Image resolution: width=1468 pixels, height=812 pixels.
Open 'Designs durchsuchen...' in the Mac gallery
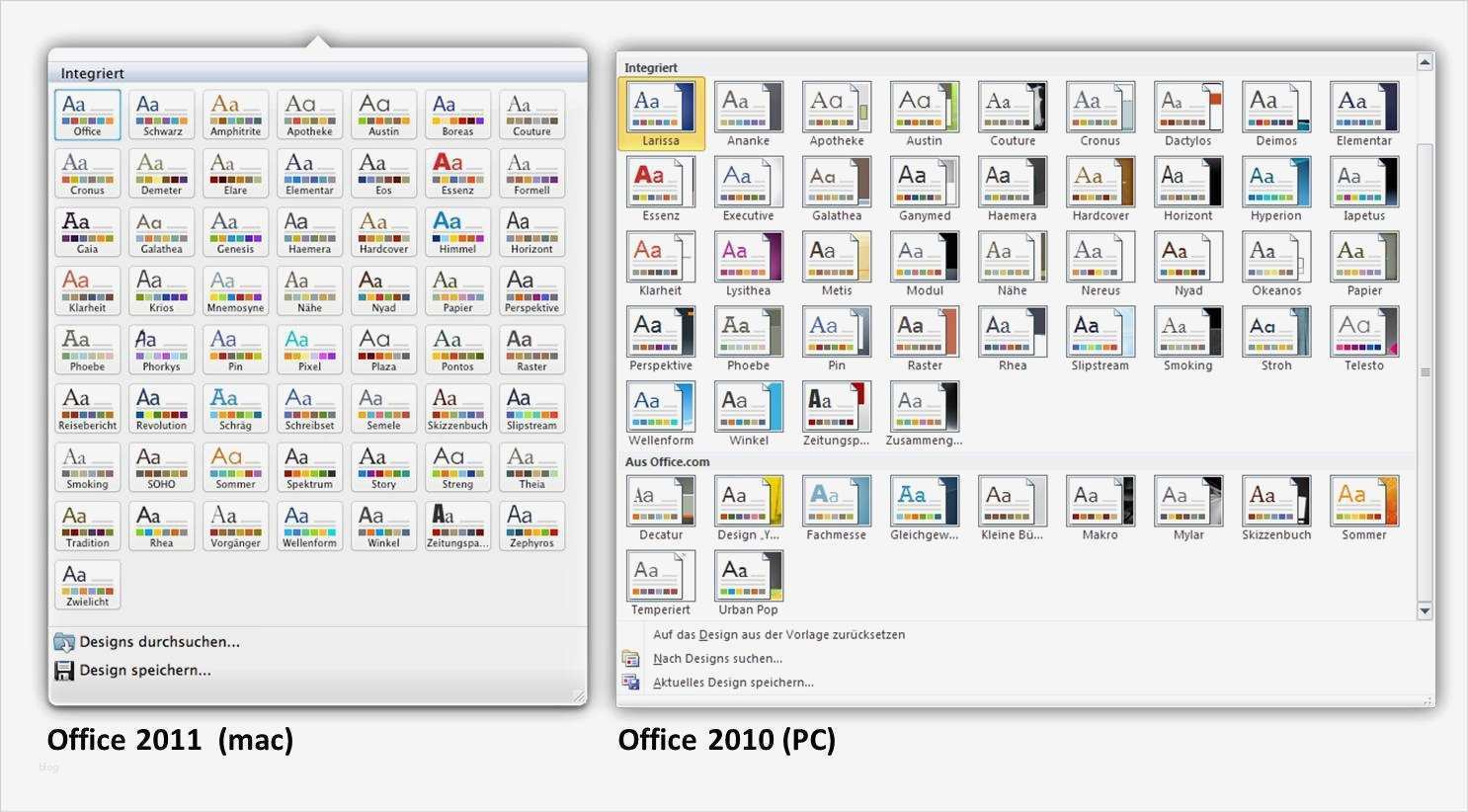(147, 642)
